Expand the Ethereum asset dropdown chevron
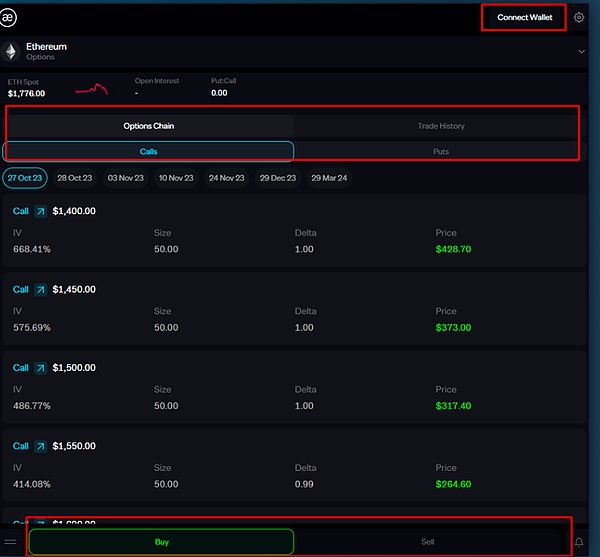The image size is (600, 557). click(x=581, y=51)
